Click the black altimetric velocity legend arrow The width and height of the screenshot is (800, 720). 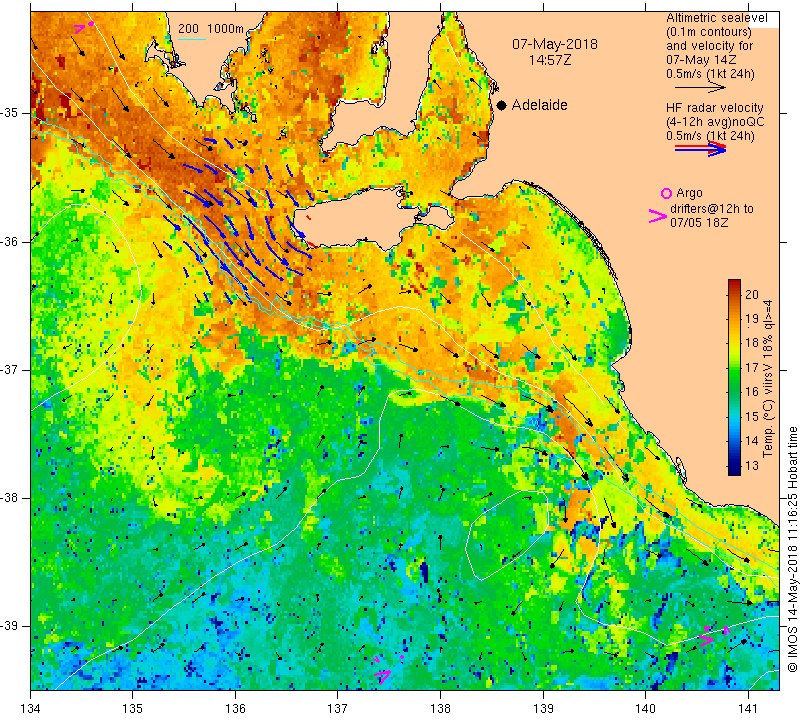700,88
